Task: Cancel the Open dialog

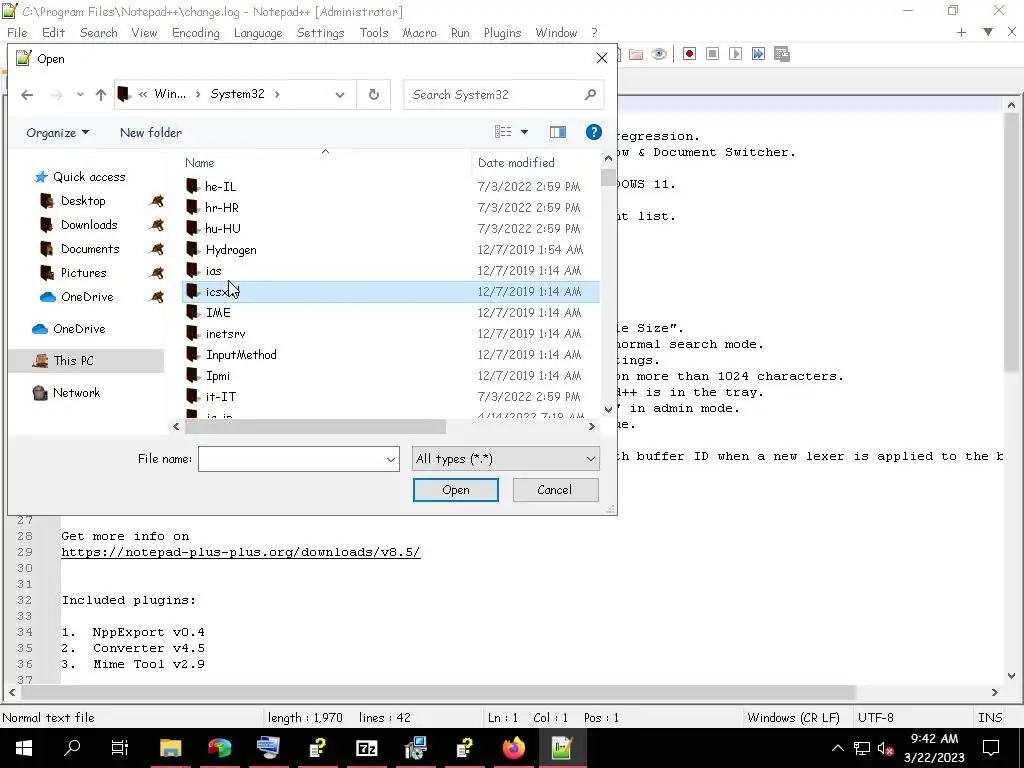Action: click(x=555, y=490)
